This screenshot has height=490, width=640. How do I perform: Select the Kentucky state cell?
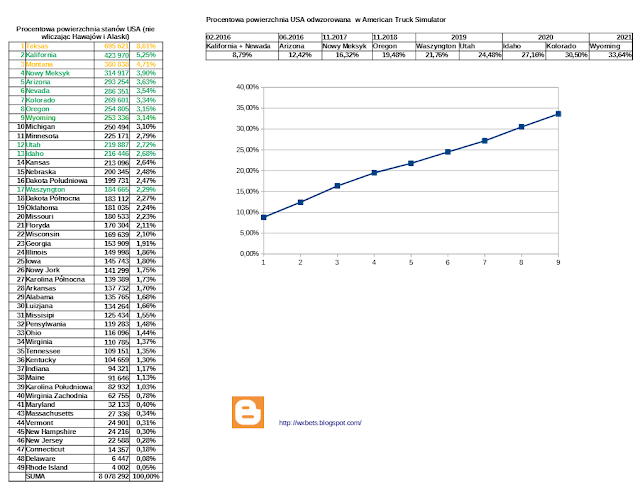click(x=60, y=360)
